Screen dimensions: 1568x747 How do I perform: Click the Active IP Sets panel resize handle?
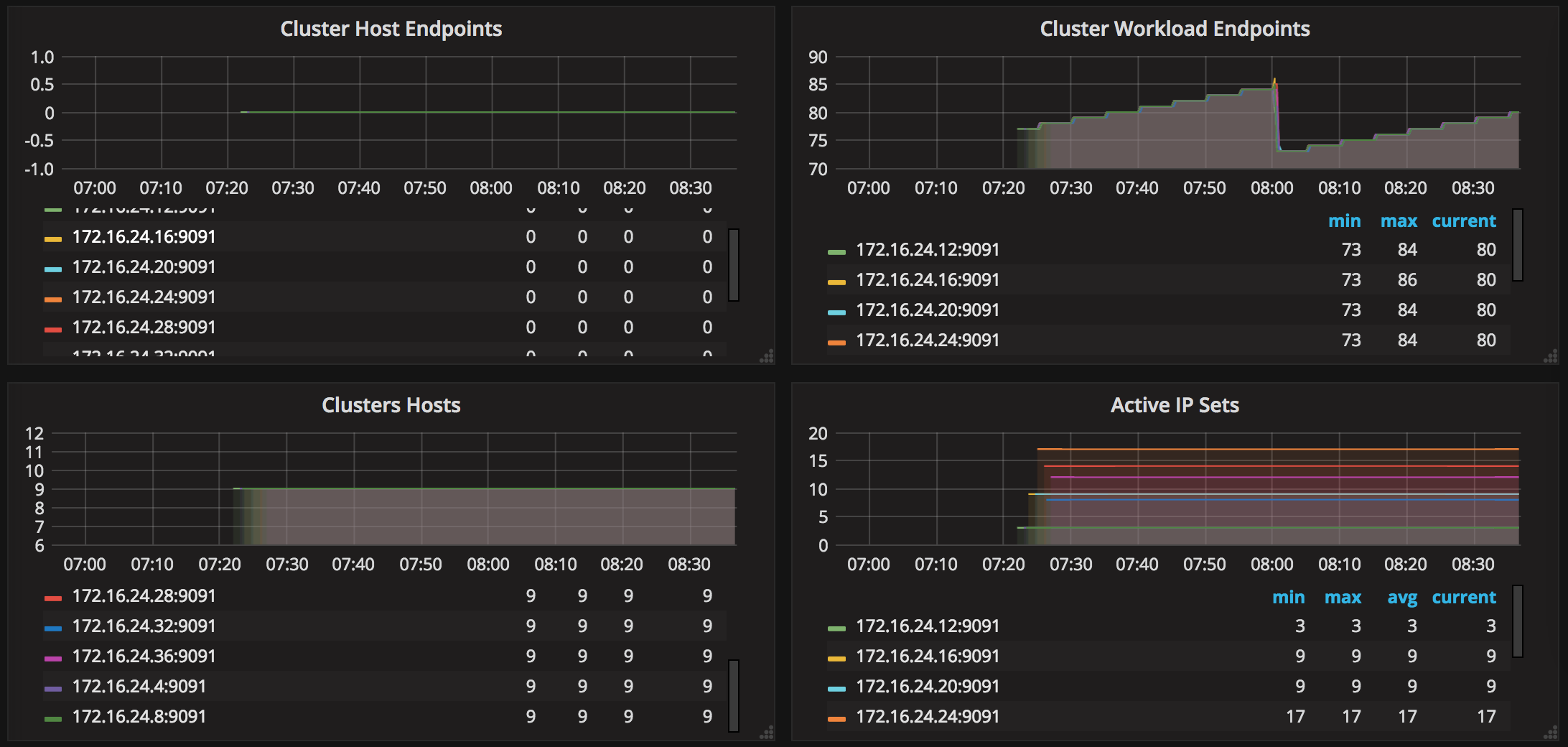(x=1551, y=733)
